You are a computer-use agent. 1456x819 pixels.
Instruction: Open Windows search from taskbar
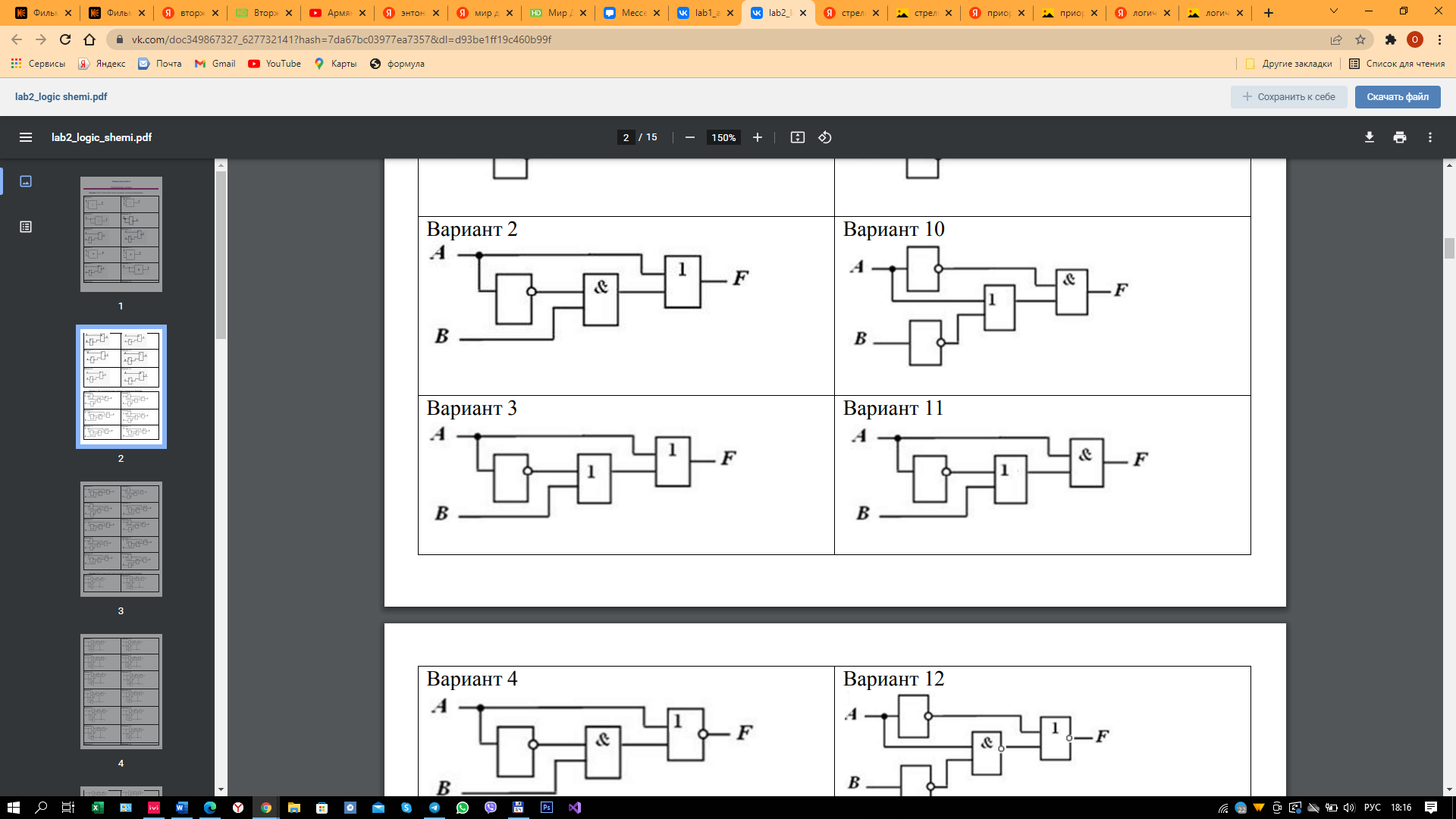[x=41, y=808]
